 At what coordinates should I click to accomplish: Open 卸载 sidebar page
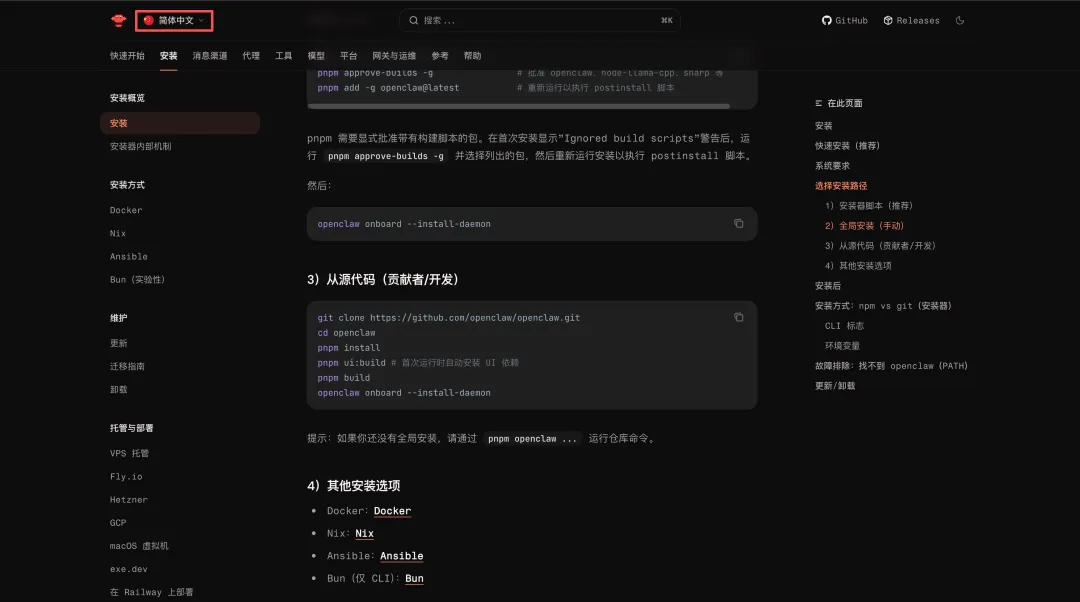[x=118, y=389]
